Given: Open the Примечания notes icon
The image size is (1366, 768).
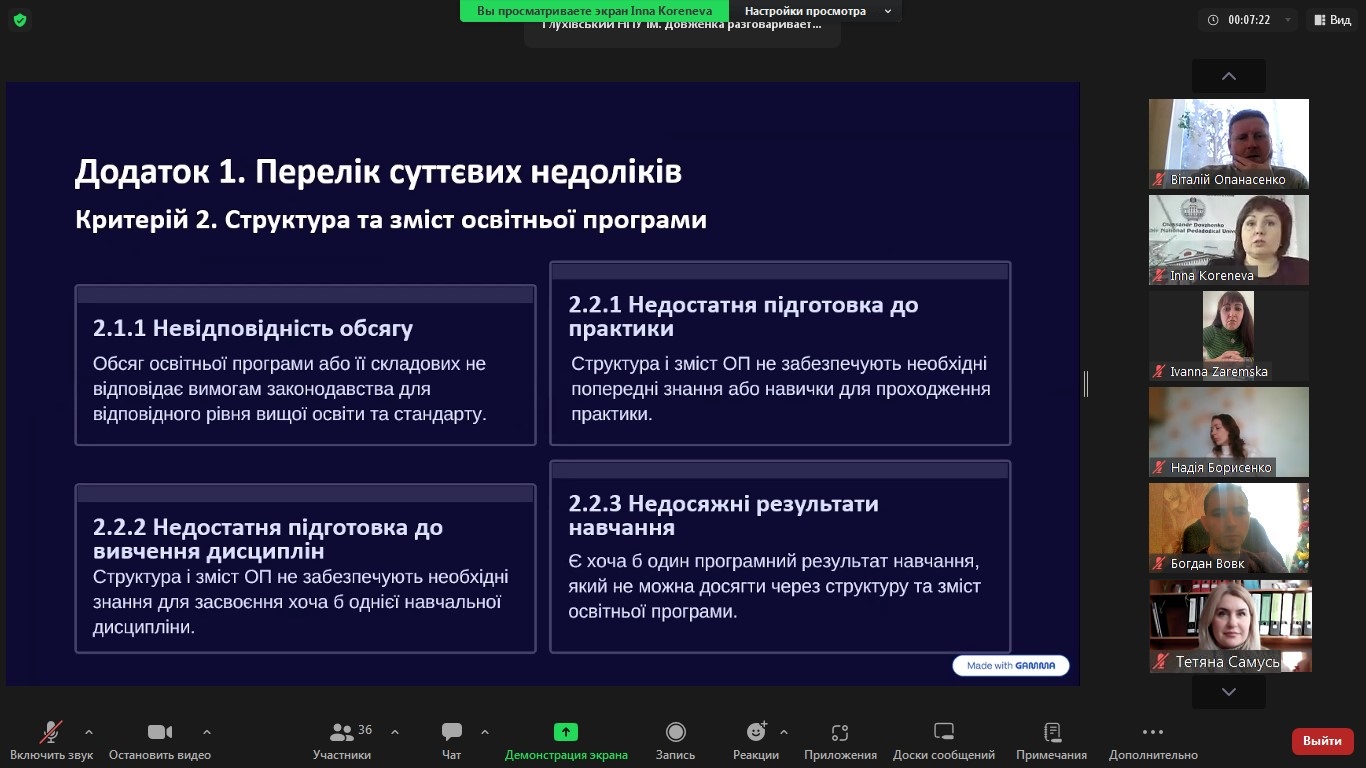Looking at the screenshot, I should [x=1051, y=733].
